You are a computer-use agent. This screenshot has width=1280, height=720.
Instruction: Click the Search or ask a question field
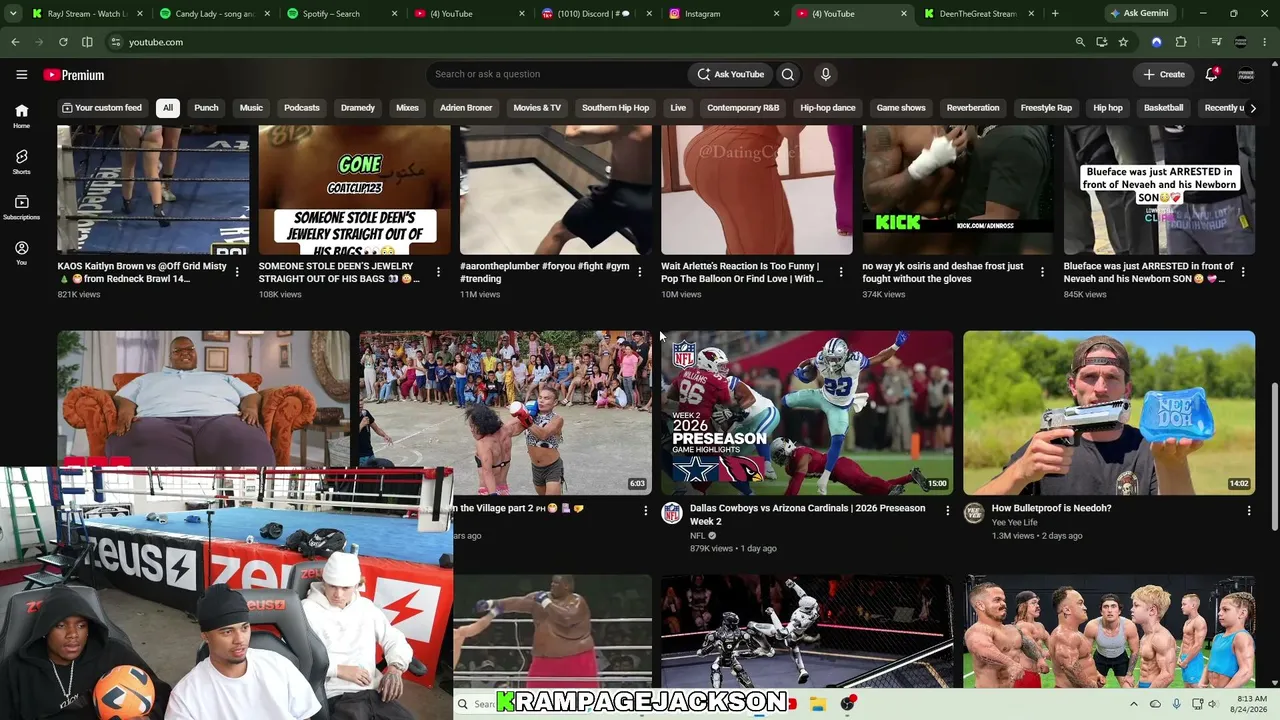point(558,74)
